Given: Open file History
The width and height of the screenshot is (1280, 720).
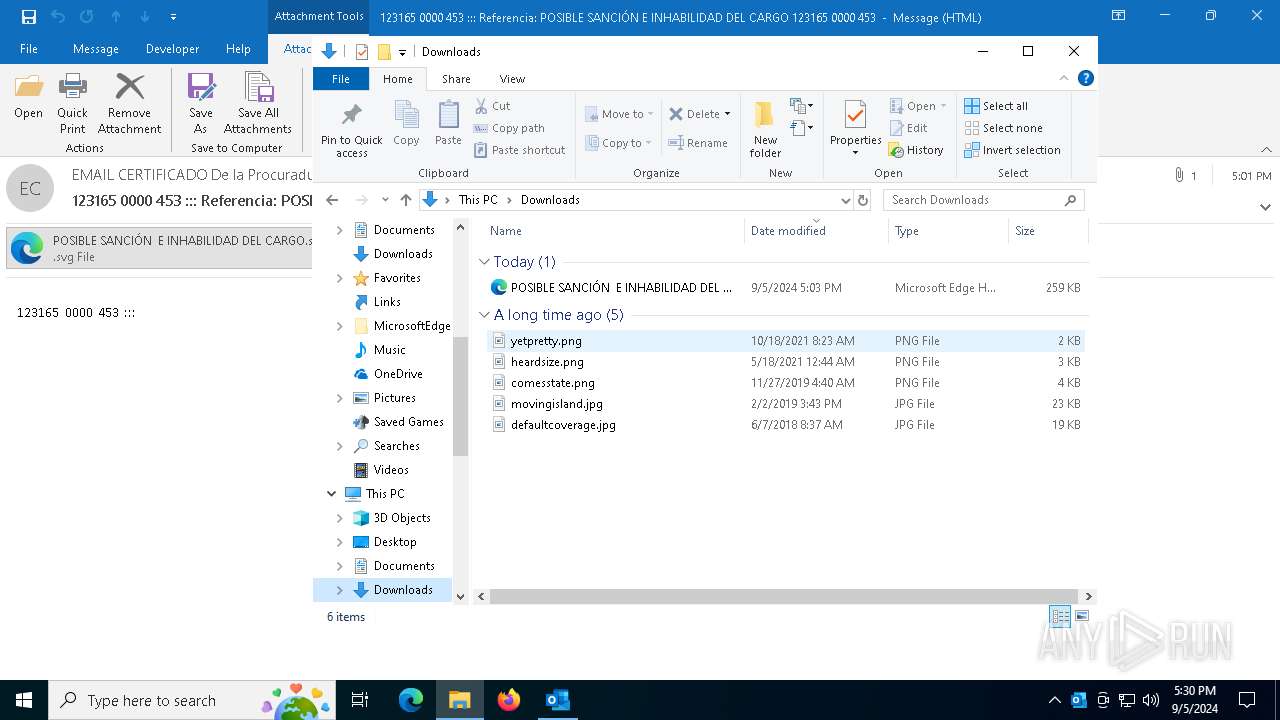Looking at the screenshot, I should coord(916,150).
